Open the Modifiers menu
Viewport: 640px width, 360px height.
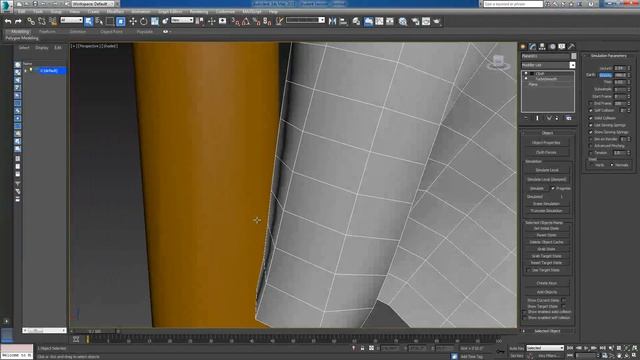pos(116,12)
